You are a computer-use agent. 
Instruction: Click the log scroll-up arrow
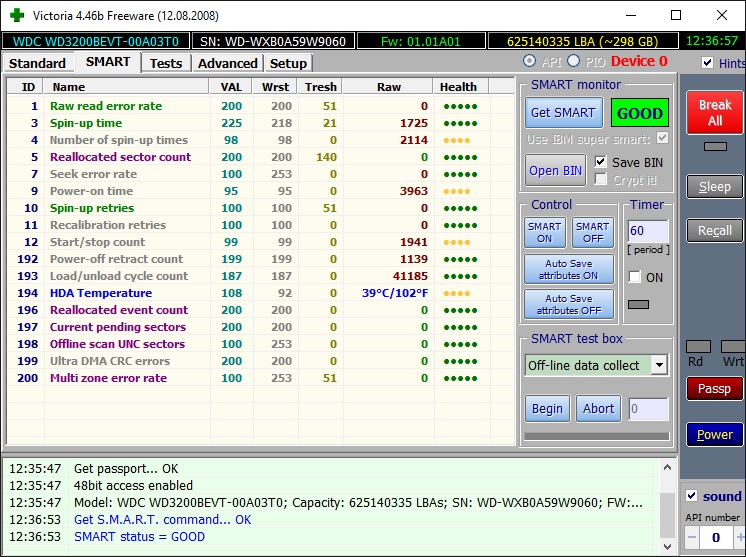click(667, 467)
